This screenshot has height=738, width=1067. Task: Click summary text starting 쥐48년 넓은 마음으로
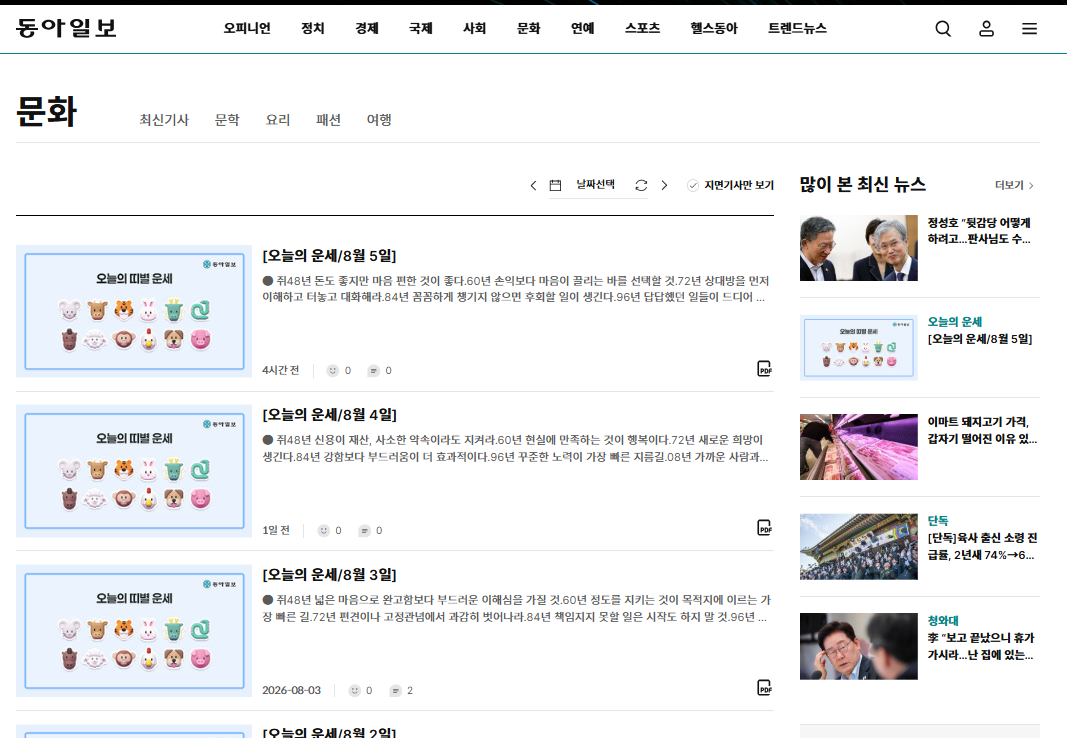point(516,608)
